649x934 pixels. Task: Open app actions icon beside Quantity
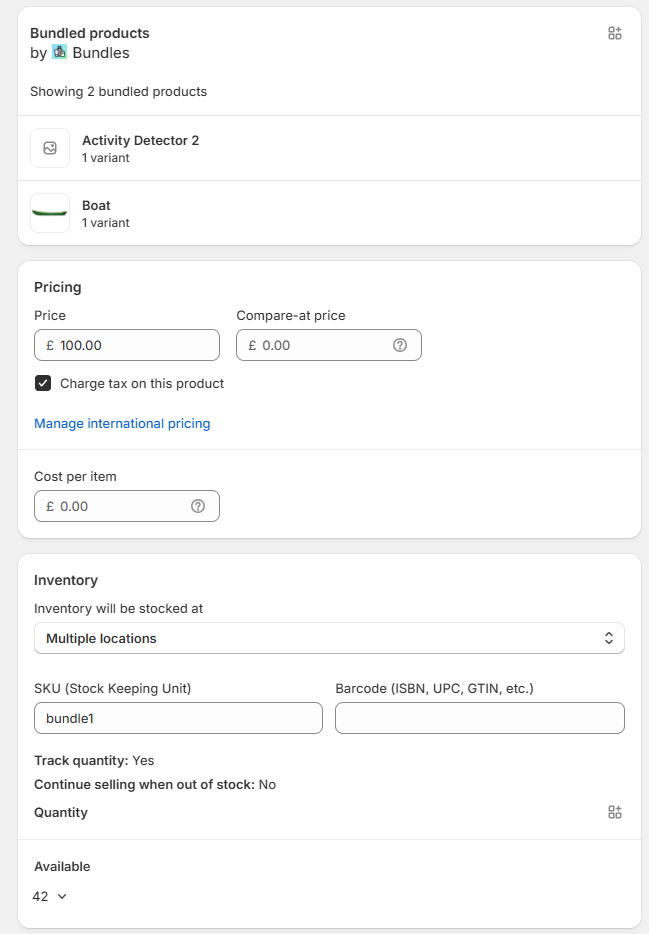point(614,812)
